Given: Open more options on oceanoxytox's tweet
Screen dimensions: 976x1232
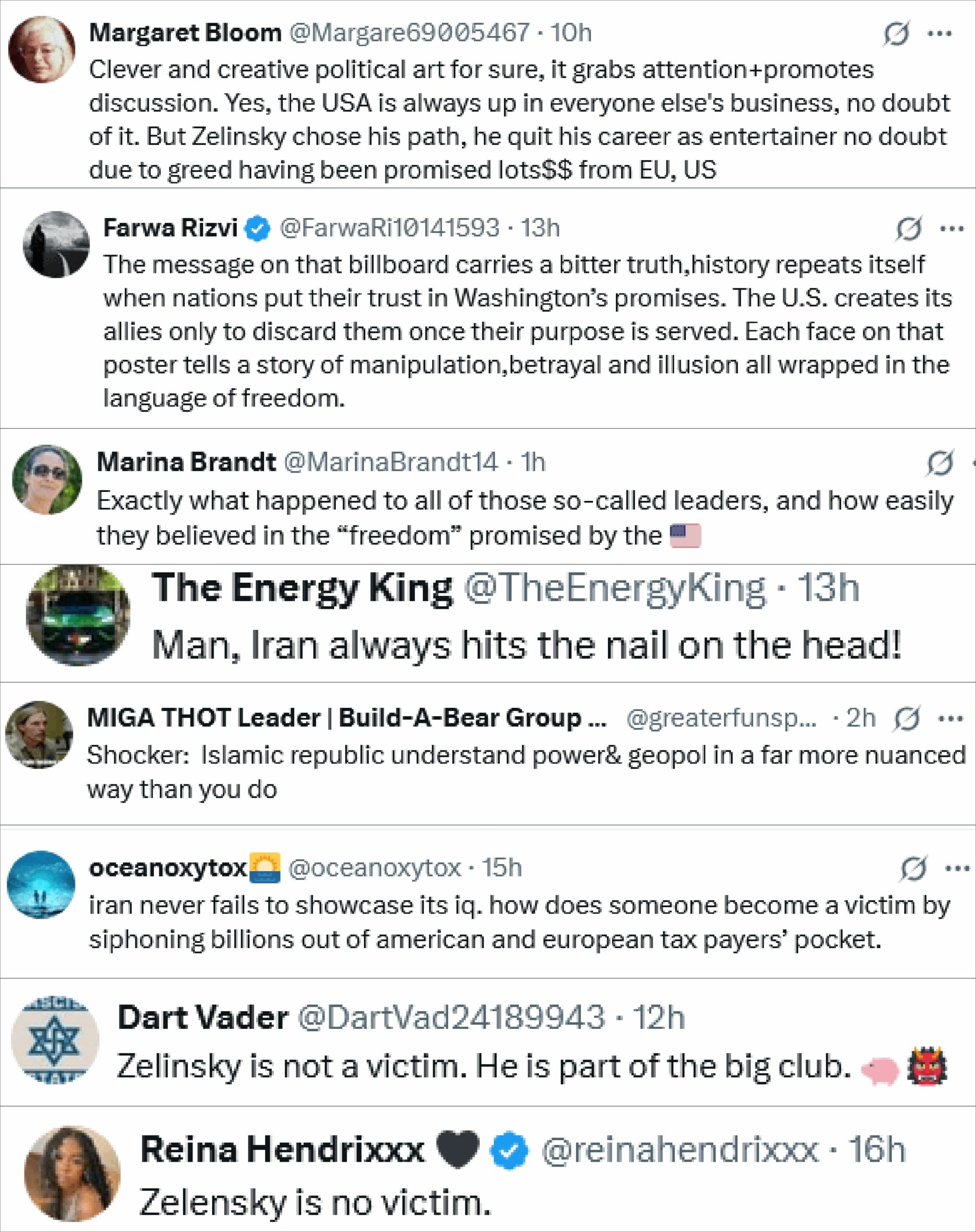Looking at the screenshot, I should point(958,869).
